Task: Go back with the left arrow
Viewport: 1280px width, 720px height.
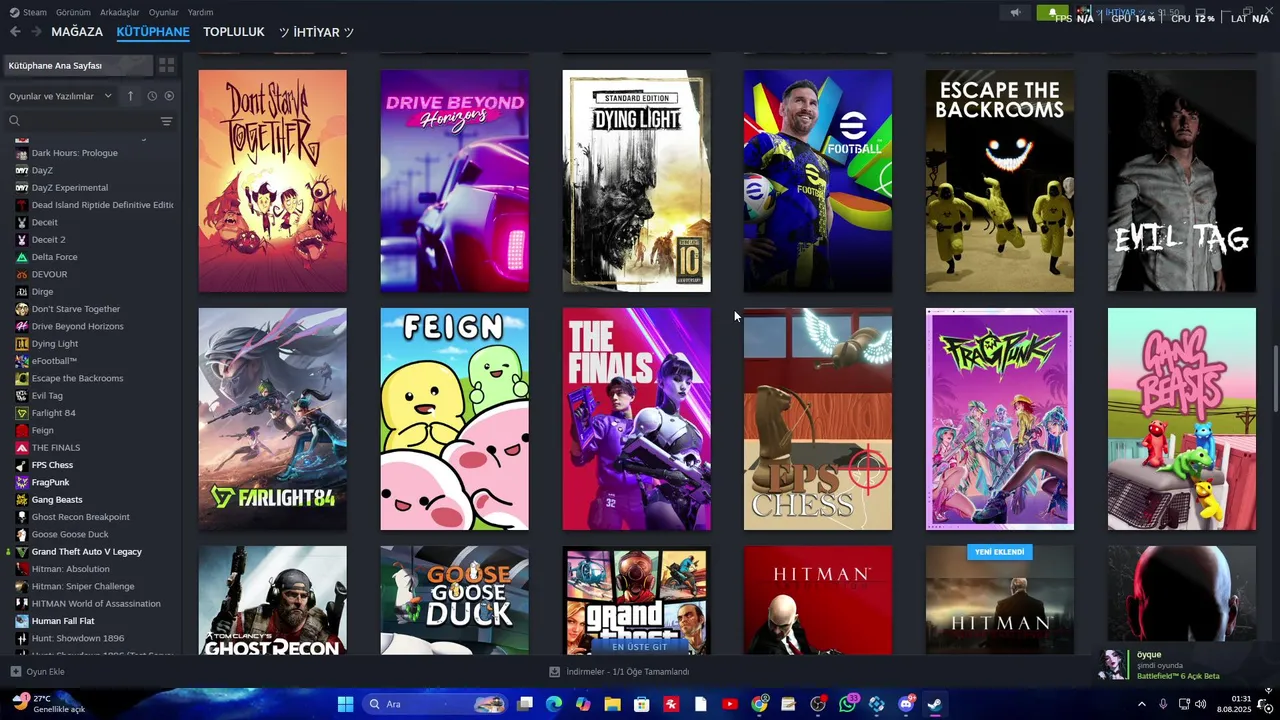Action: point(15,32)
